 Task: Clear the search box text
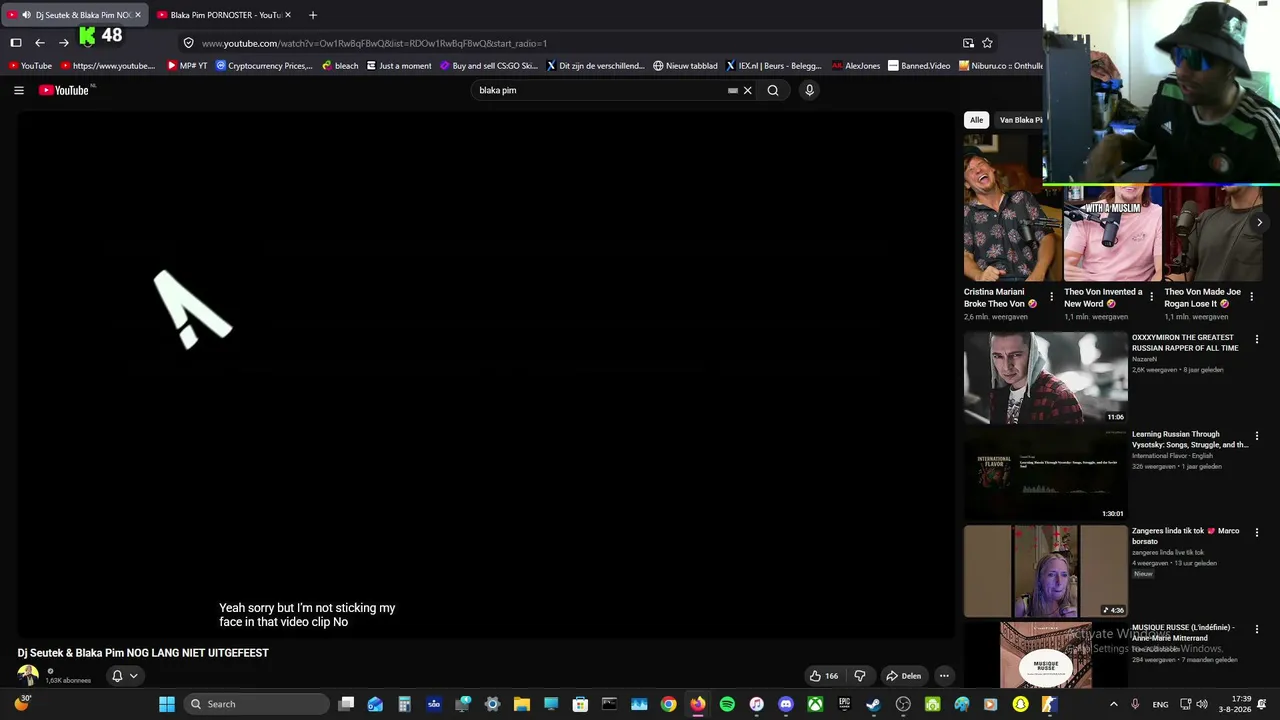(x=747, y=90)
